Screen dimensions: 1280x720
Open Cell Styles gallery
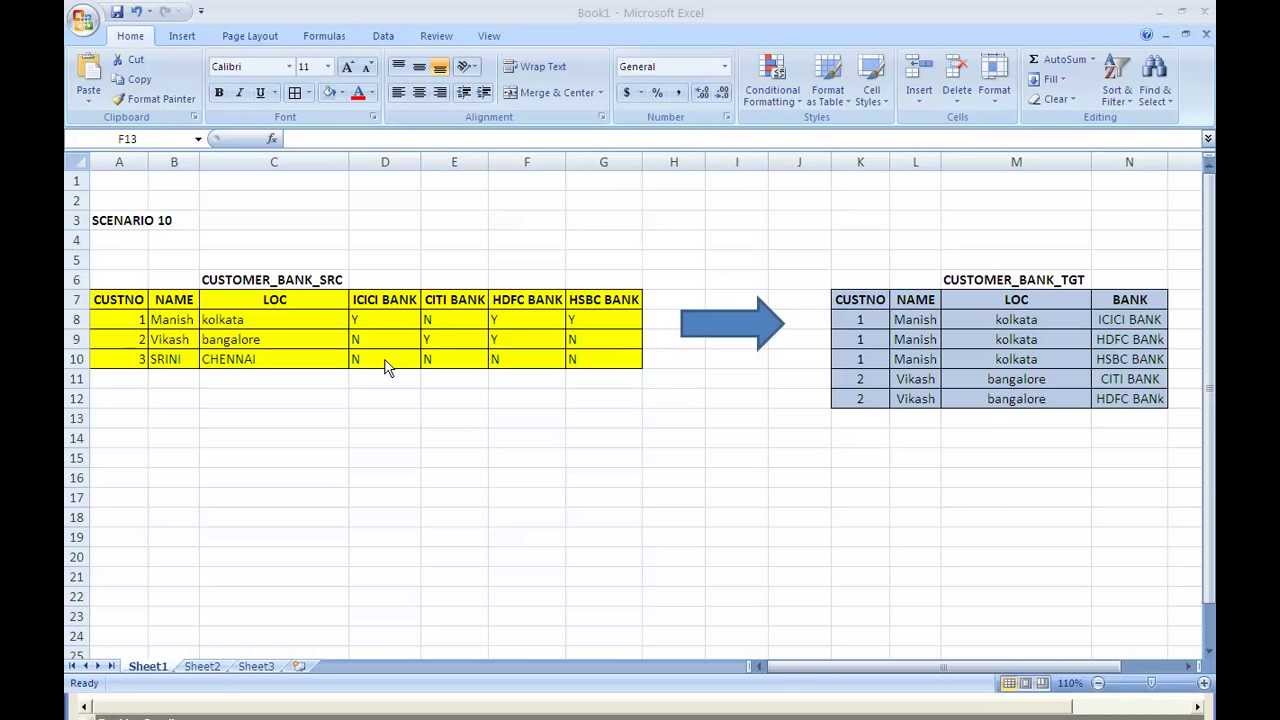pyautogui.click(x=871, y=80)
